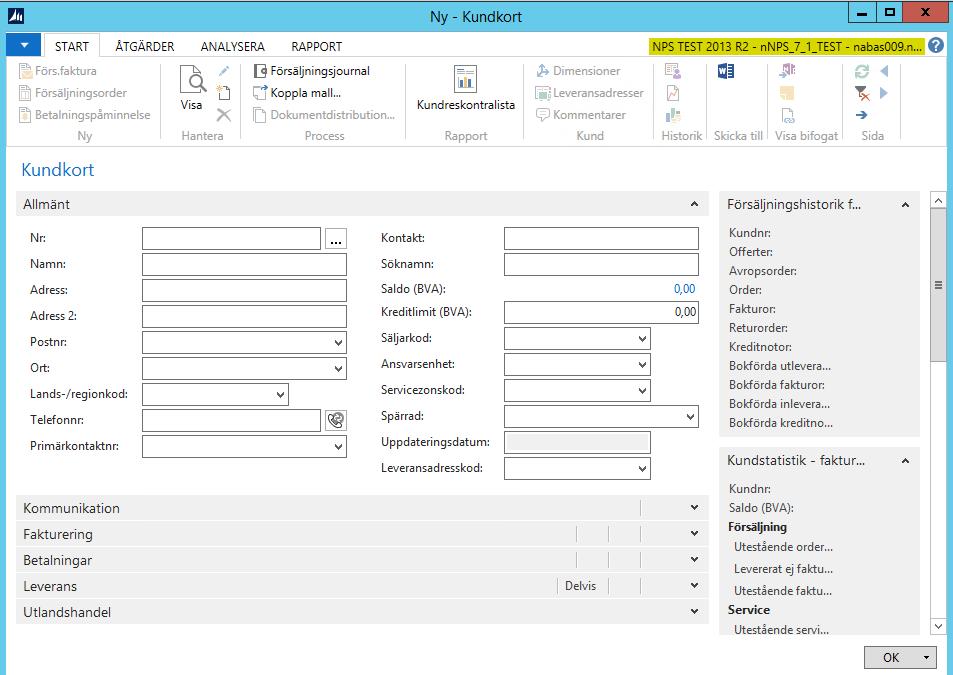Click the links document icon in Visa bifogat
The width and height of the screenshot is (953, 675).
tap(787, 115)
